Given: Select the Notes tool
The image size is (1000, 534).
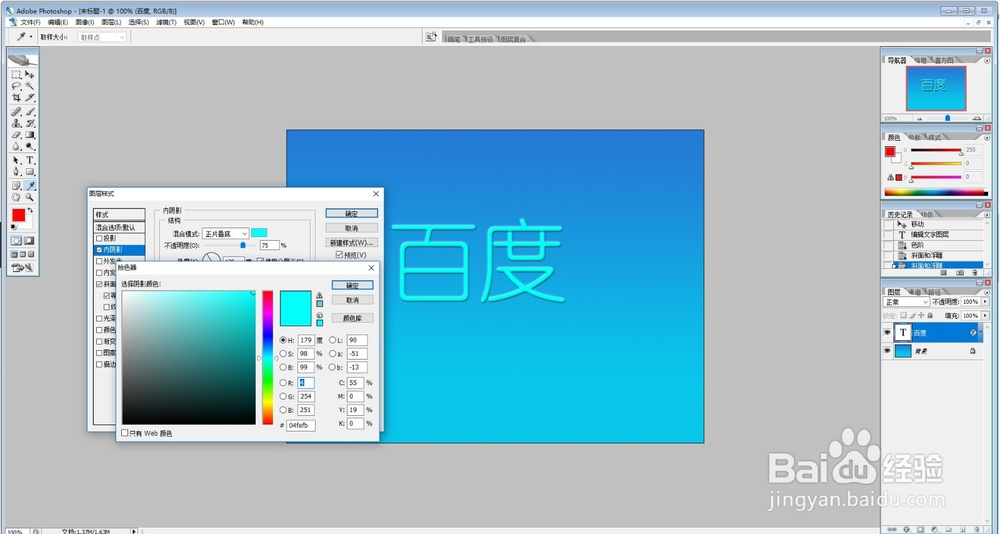Looking at the screenshot, I should point(17,186).
